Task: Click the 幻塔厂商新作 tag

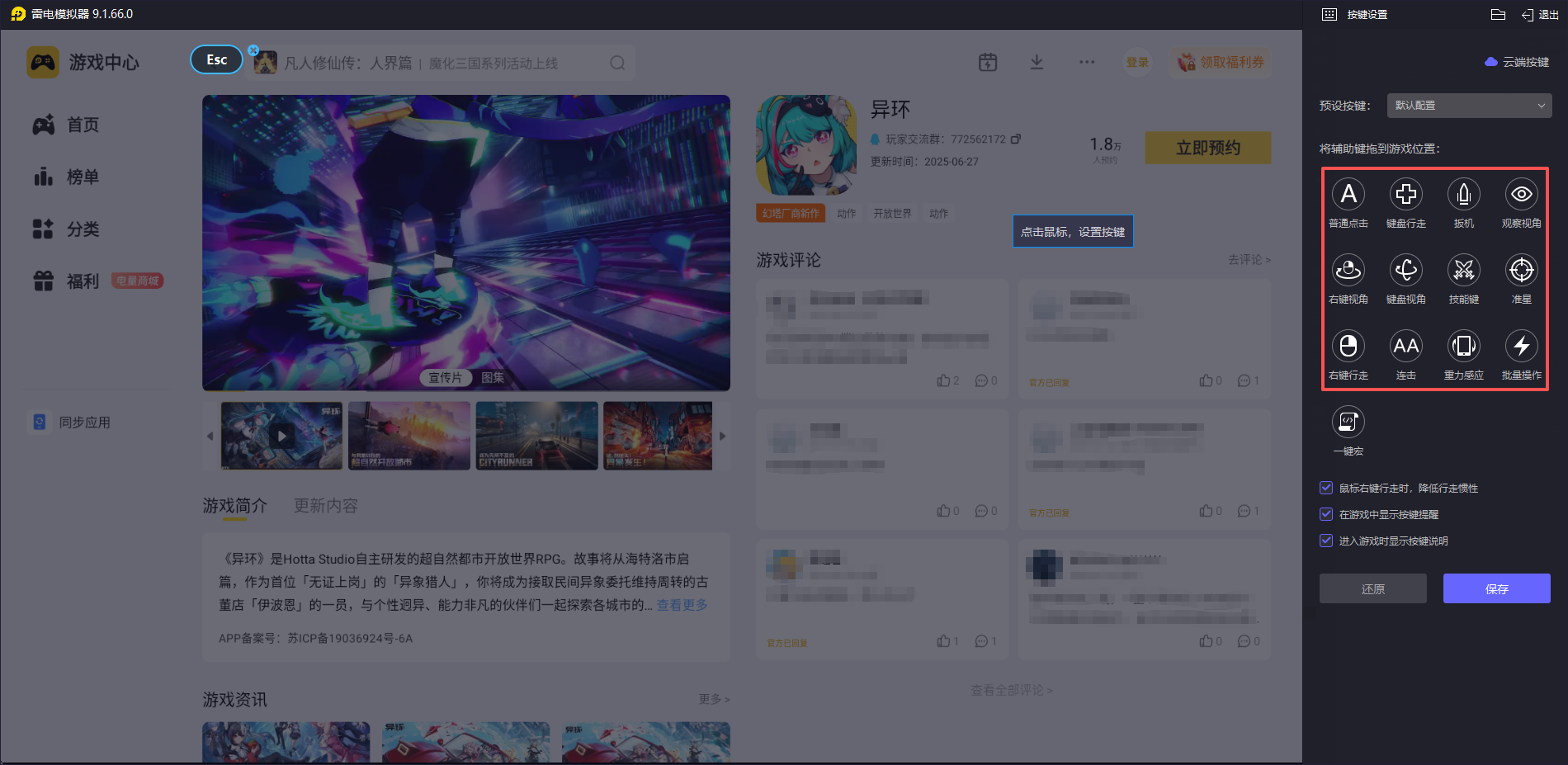Action: click(791, 214)
